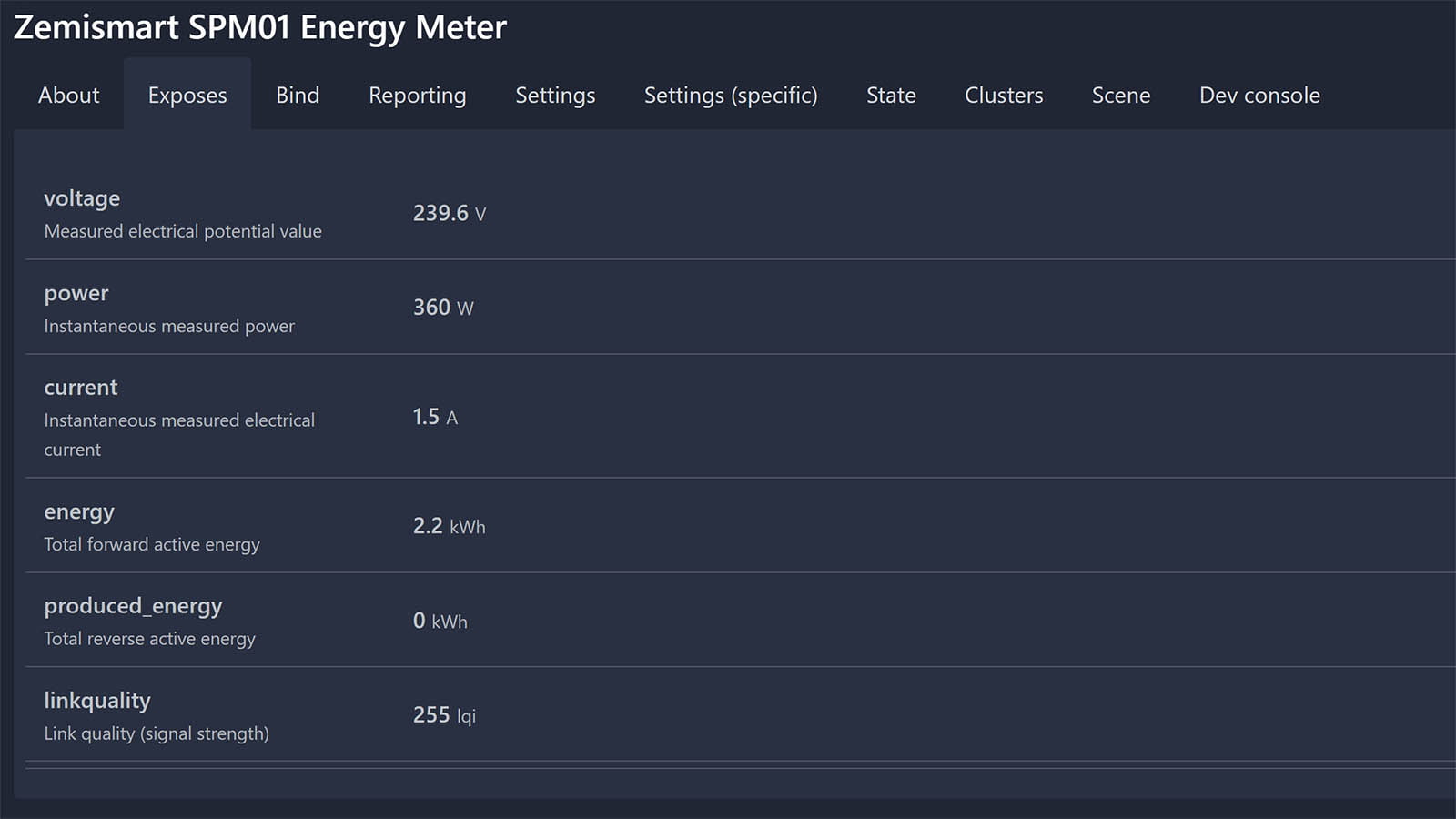Screen dimensions: 1456x819
Task: Click the voltage reading 239.6 V
Action: [448, 214]
